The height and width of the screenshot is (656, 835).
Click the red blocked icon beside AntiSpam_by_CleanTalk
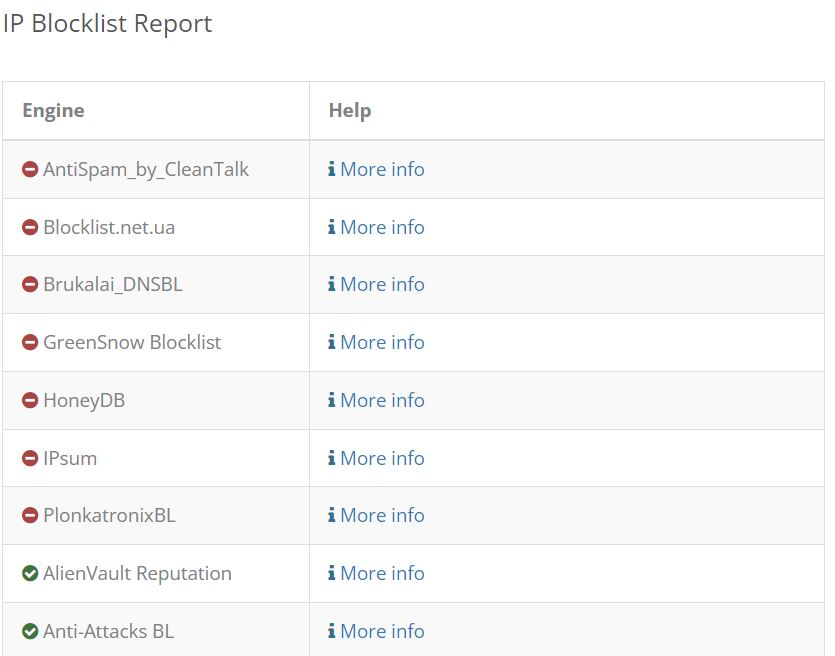pos(30,169)
